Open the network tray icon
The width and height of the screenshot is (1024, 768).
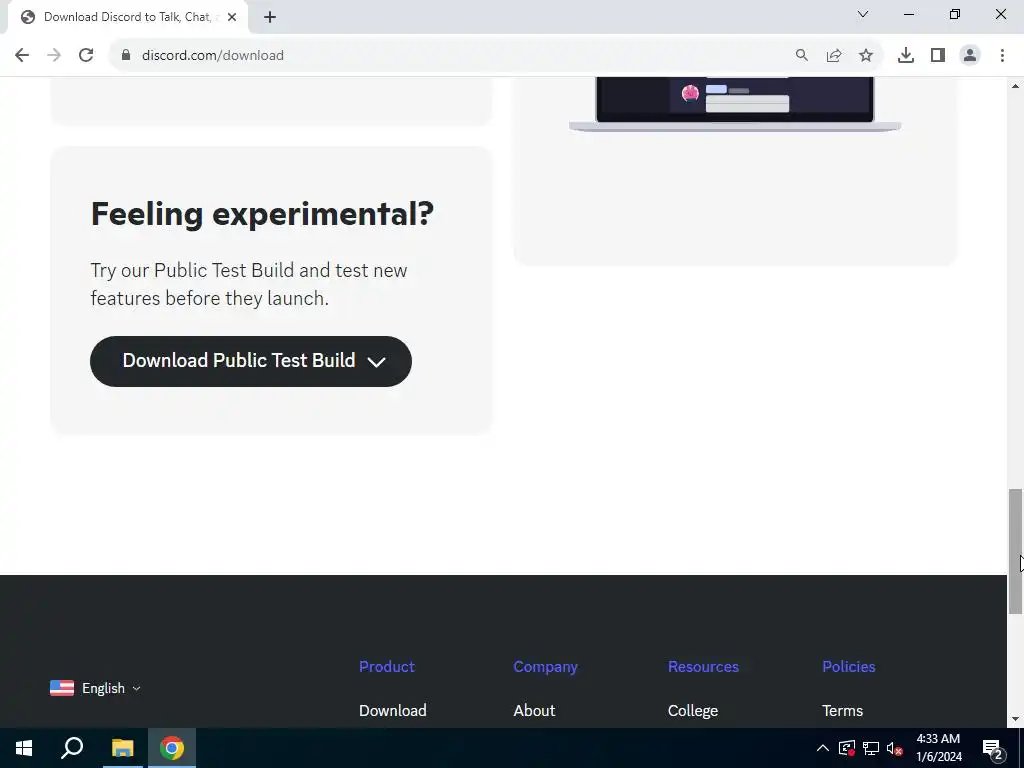click(x=871, y=748)
